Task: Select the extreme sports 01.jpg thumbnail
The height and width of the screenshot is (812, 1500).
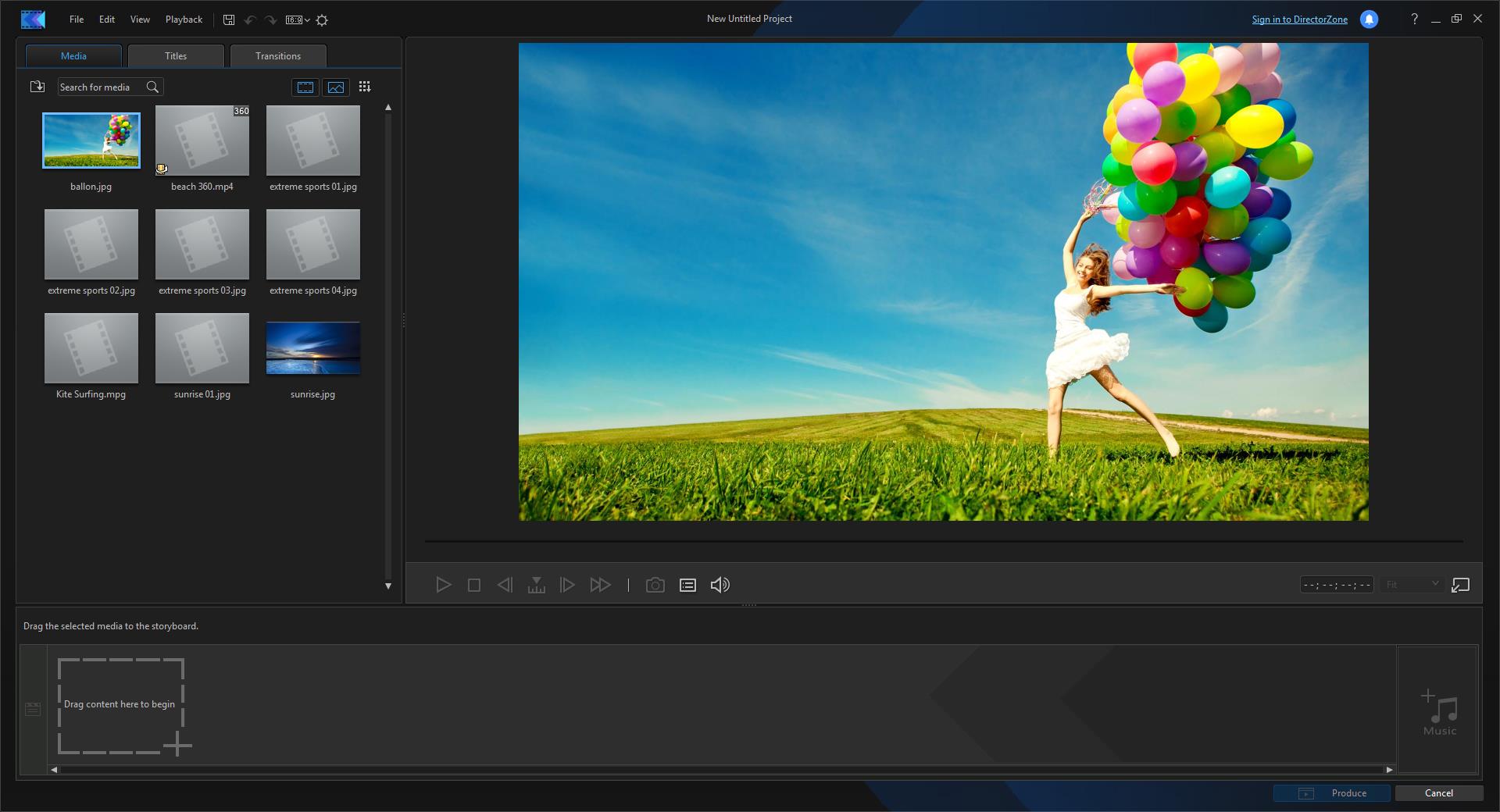Action: click(313, 141)
